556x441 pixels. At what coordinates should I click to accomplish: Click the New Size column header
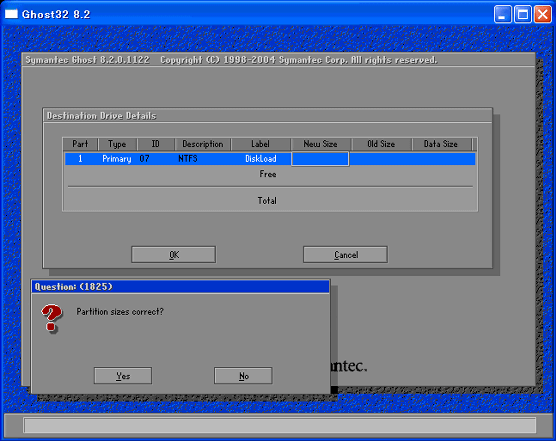(x=320, y=144)
